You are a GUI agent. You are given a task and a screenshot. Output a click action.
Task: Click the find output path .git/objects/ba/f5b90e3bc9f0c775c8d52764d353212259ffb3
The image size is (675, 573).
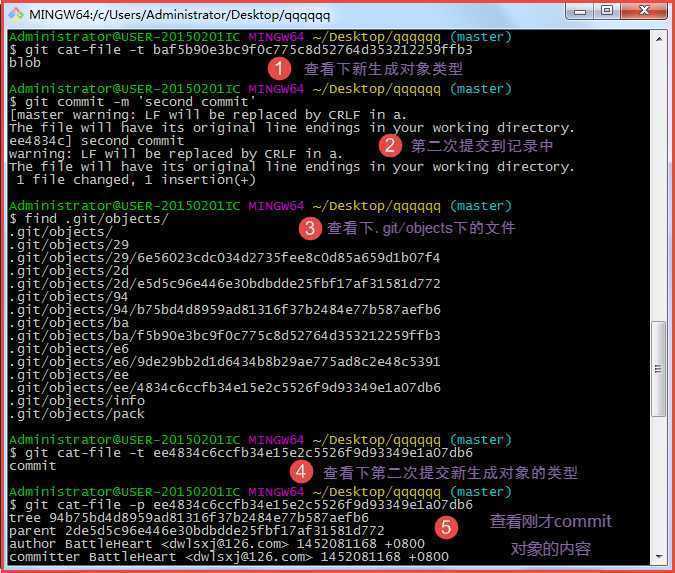(224, 336)
